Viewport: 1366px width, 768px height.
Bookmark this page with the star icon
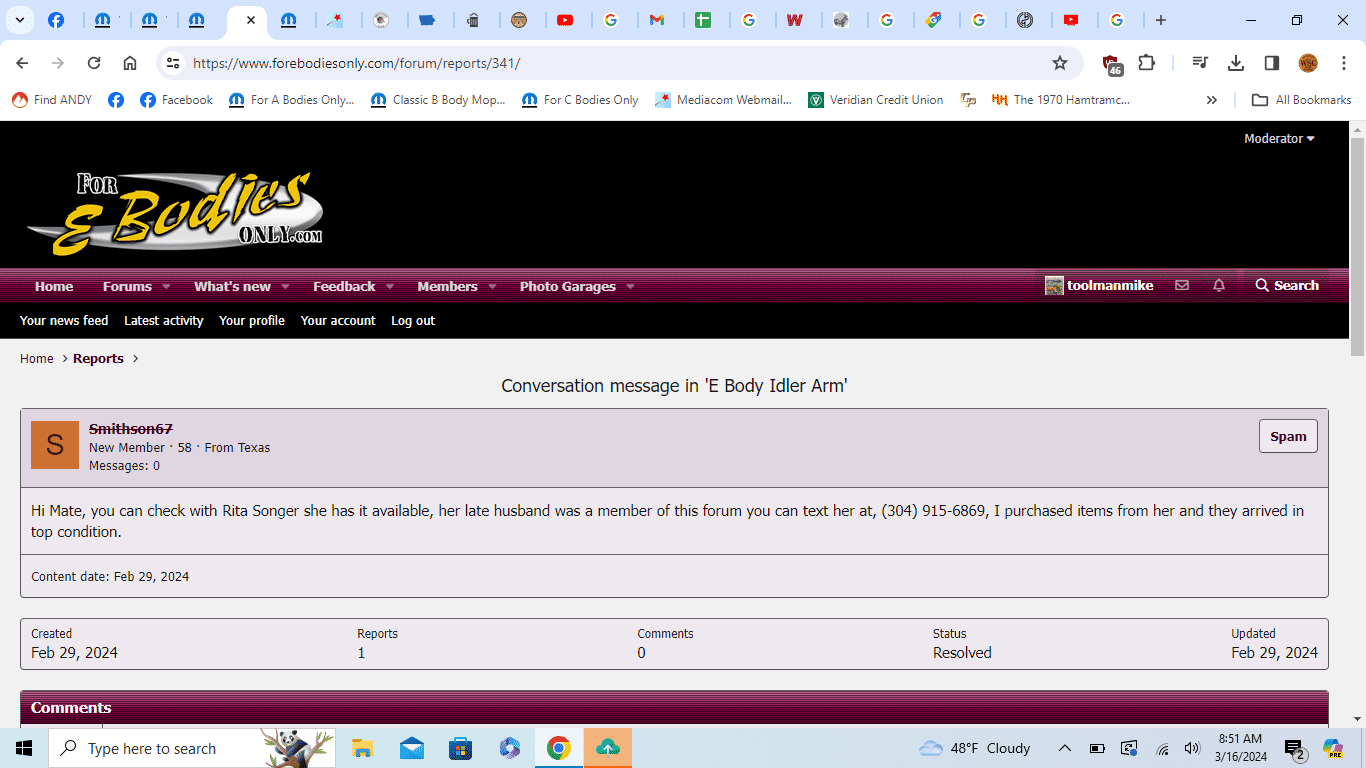1060,63
